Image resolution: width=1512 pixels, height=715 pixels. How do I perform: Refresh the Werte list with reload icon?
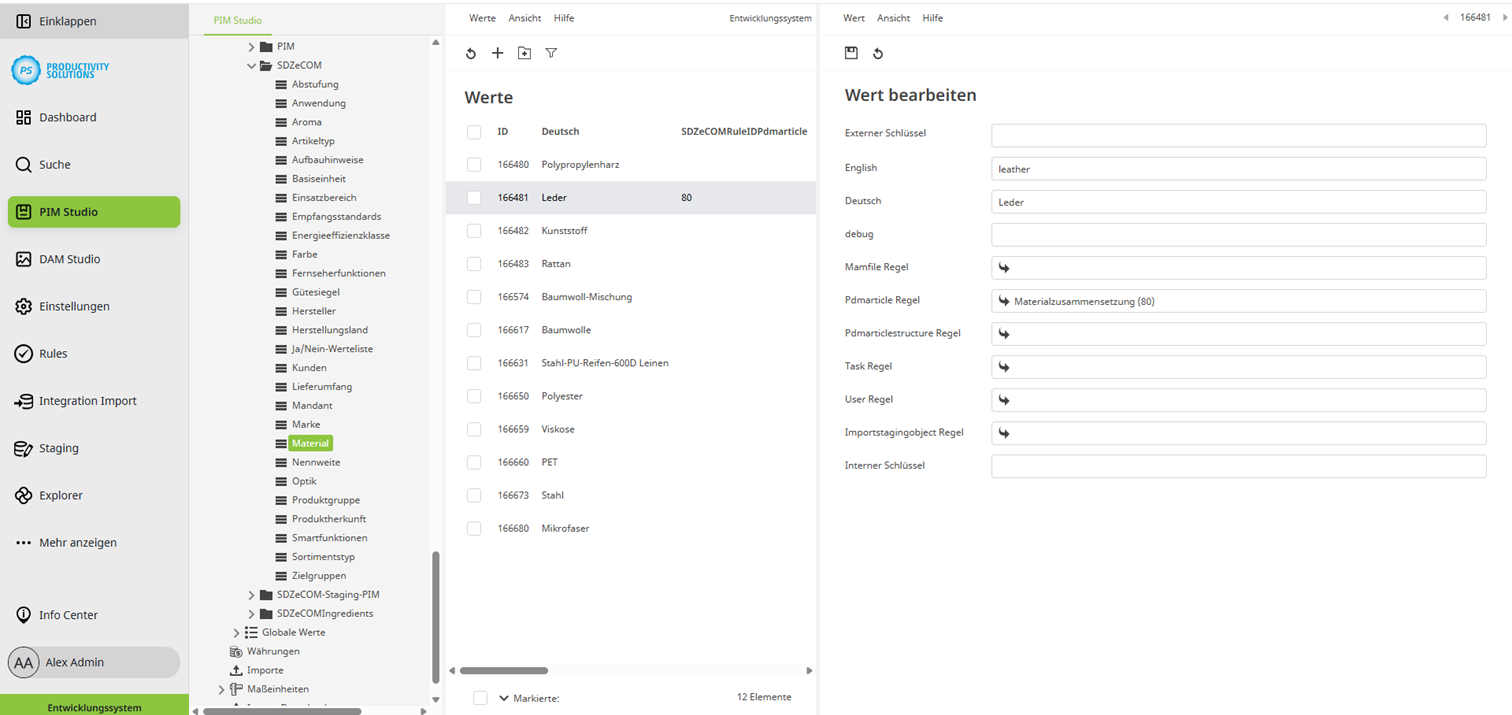click(471, 53)
